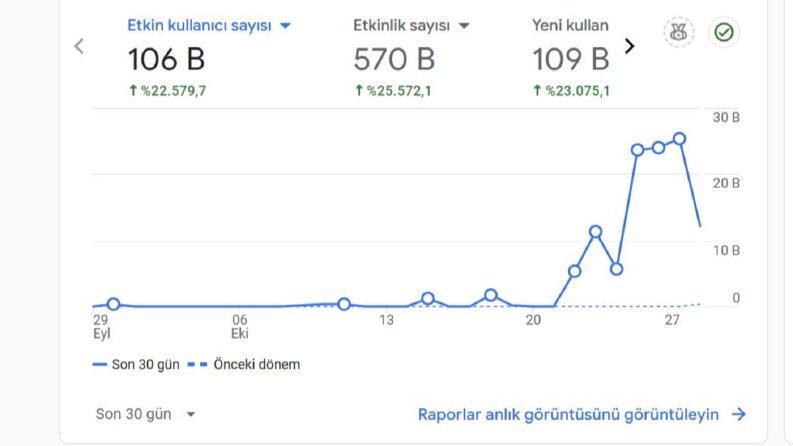This screenshot has width=793, height=446.
Task: Open the Son 30 gün date range dropdown
Action: pyautogui.click(x=146, y=414)
